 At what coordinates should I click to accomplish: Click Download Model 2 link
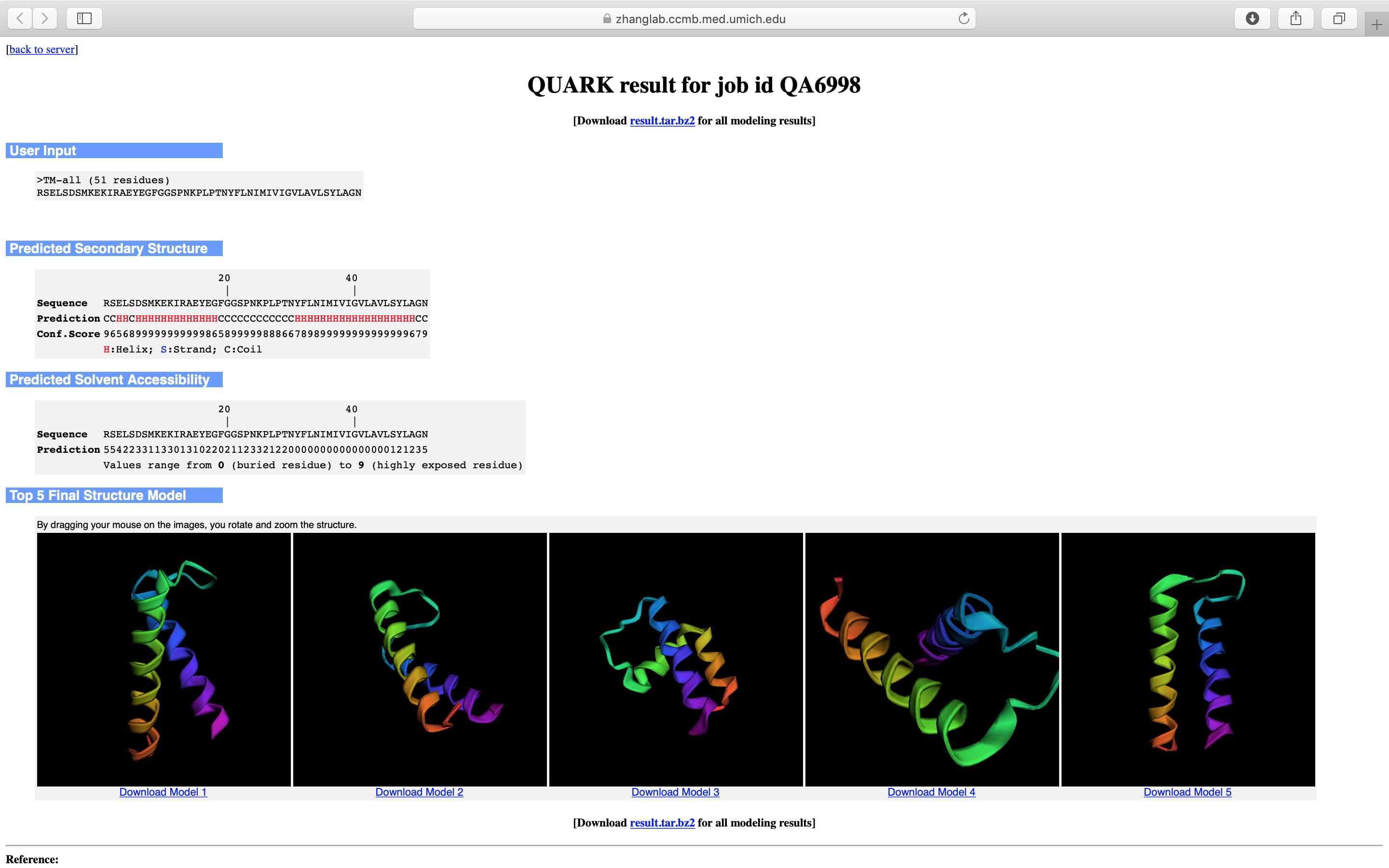419,792
